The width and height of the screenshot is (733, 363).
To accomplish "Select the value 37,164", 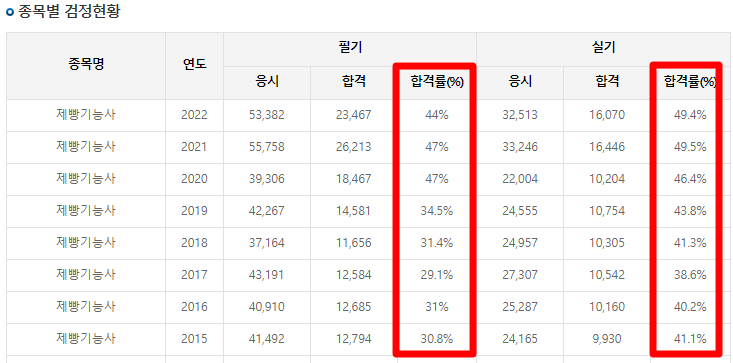I will [x=266, y=243].
